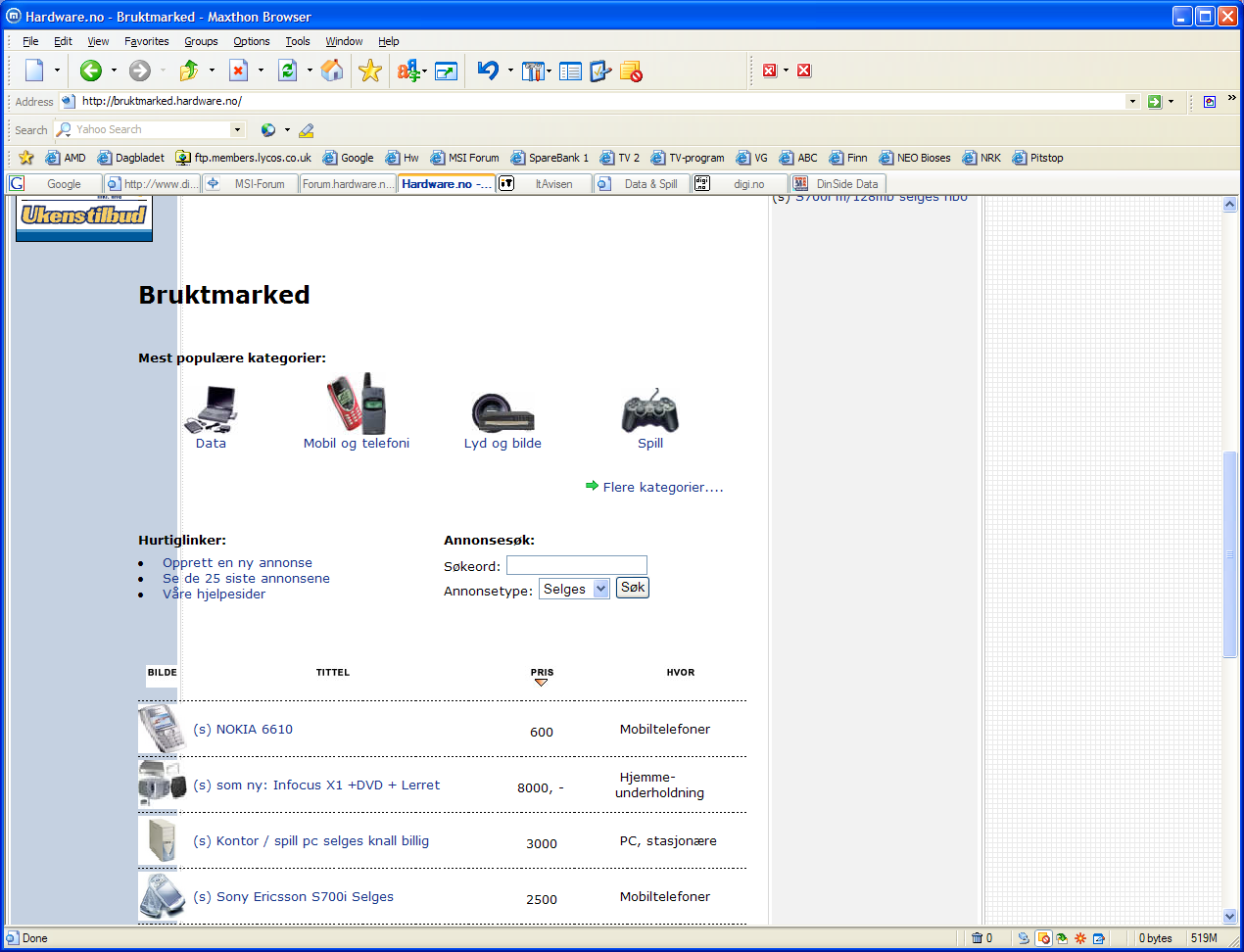Click the blue Undo arrow icon
The width and height of the screenshot is (1244, 952).
pyautogui.click(x=488, y=71)
